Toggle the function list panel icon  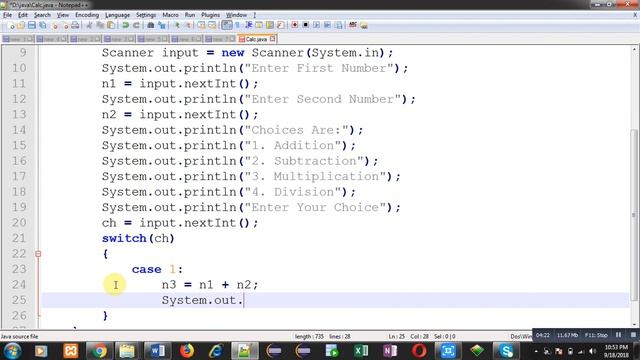pos(280,25)
